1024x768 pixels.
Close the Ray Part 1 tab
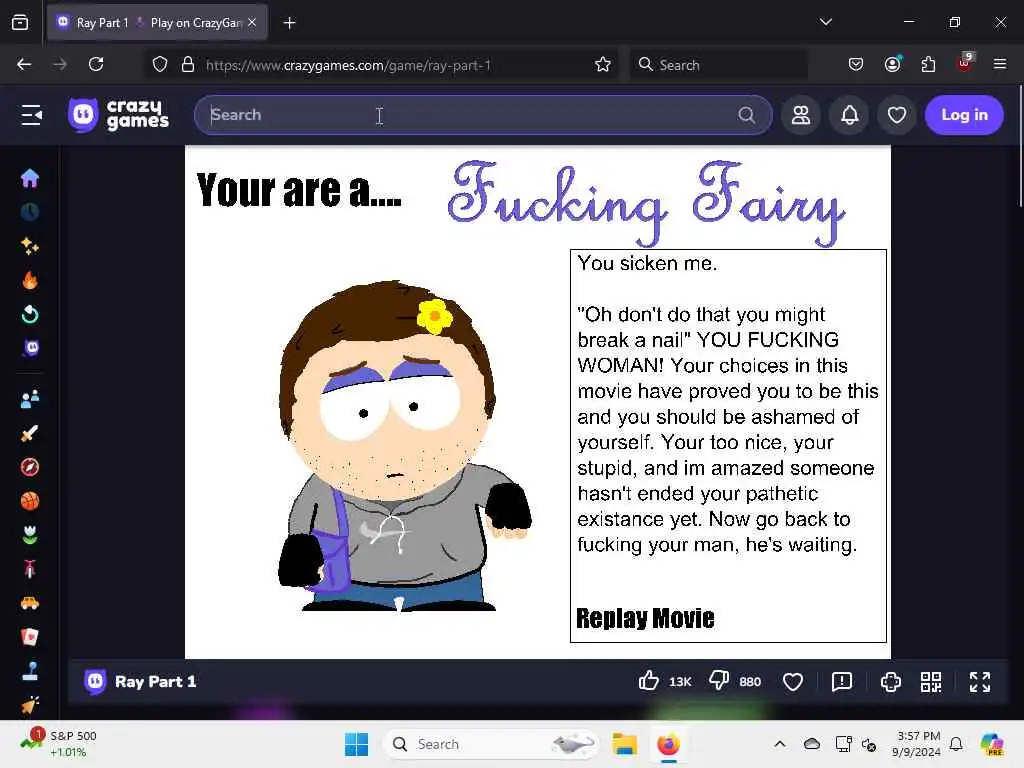(253, 22)
